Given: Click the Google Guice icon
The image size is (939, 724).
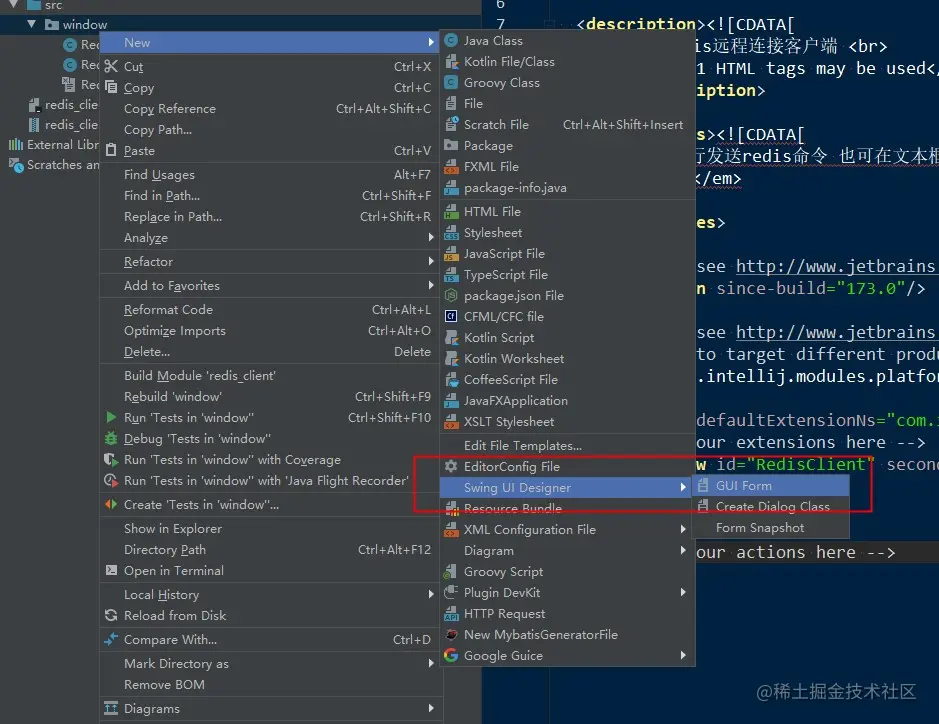Looking at the screenshot, I should (451, 656).
